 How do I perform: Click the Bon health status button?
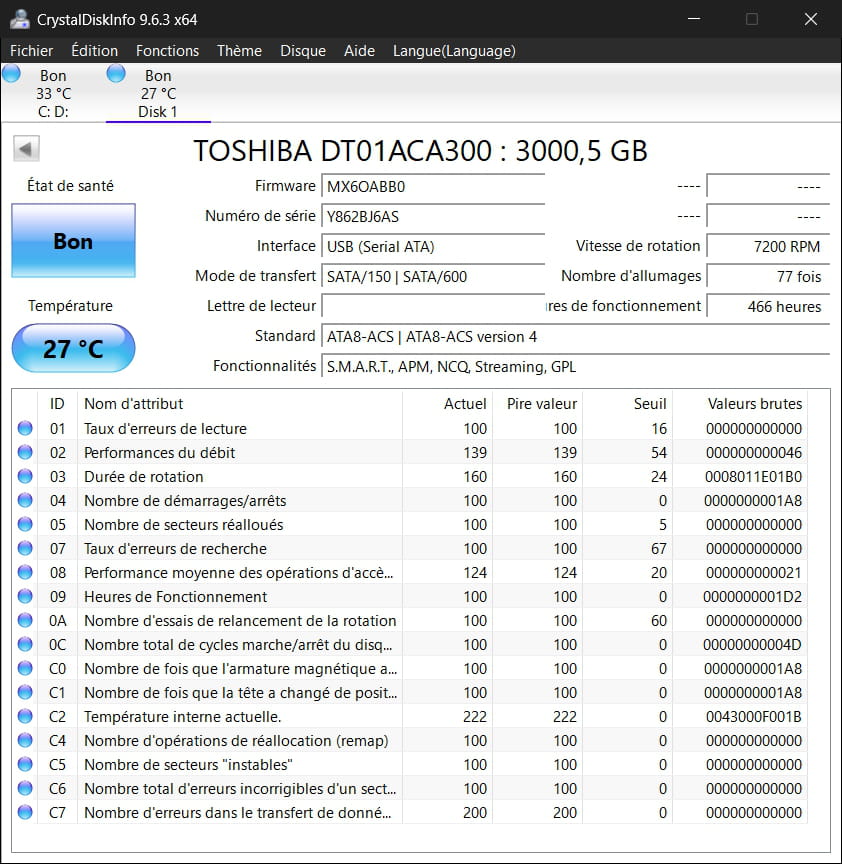(x=73, y=241)
